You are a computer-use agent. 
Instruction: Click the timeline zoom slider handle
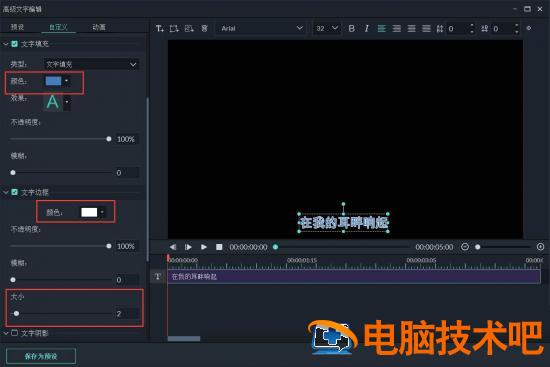point(477,247)
